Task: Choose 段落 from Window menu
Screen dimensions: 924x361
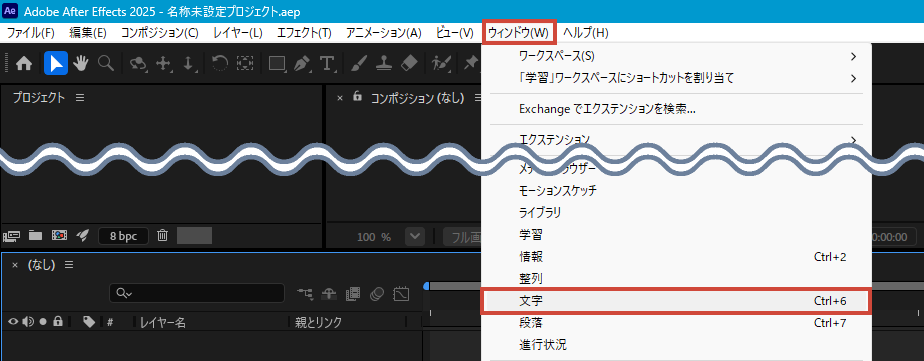Action: point(676,323)
